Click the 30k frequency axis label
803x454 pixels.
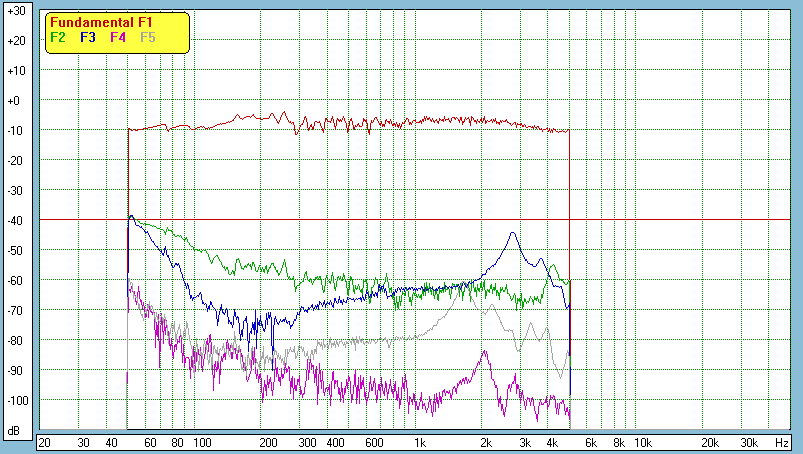tap(748, 442)
